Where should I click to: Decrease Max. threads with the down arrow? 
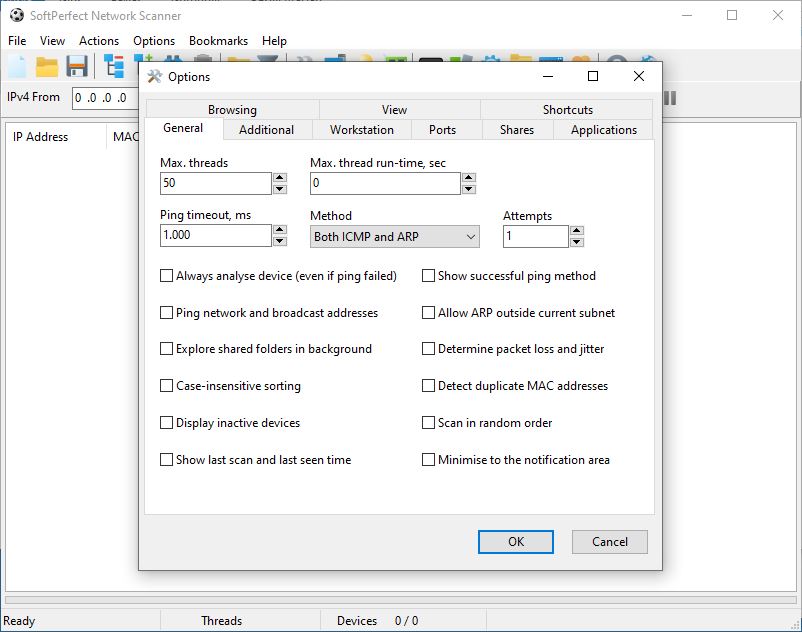280,189
